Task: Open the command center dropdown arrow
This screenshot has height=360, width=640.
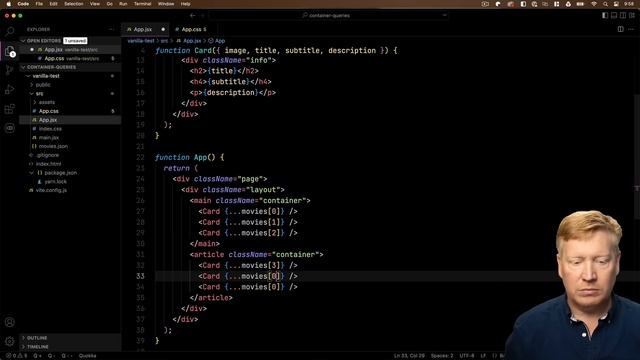Action: pos(444,16)
